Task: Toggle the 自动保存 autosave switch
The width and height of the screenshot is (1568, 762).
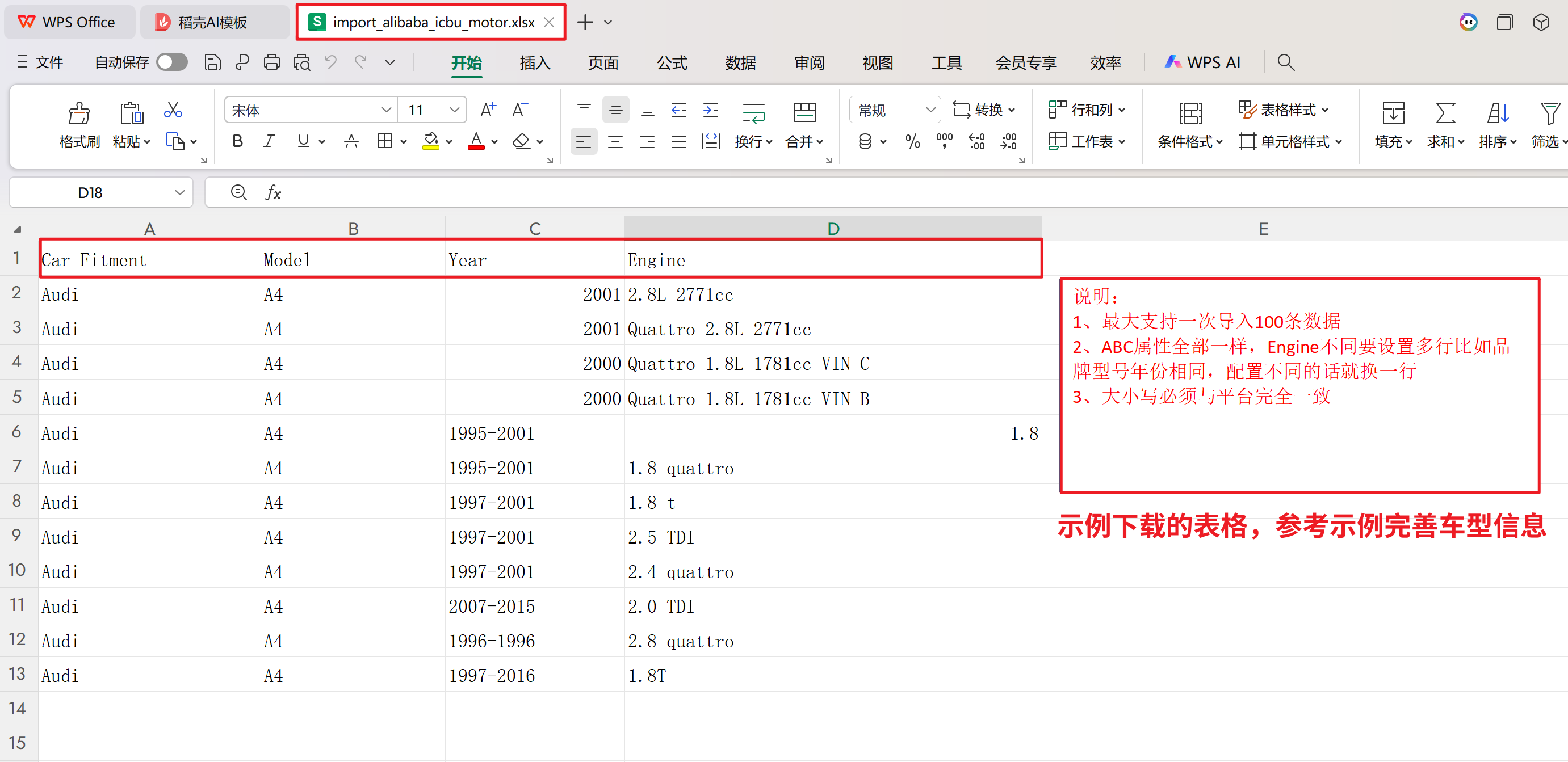Action: [171, 62]
